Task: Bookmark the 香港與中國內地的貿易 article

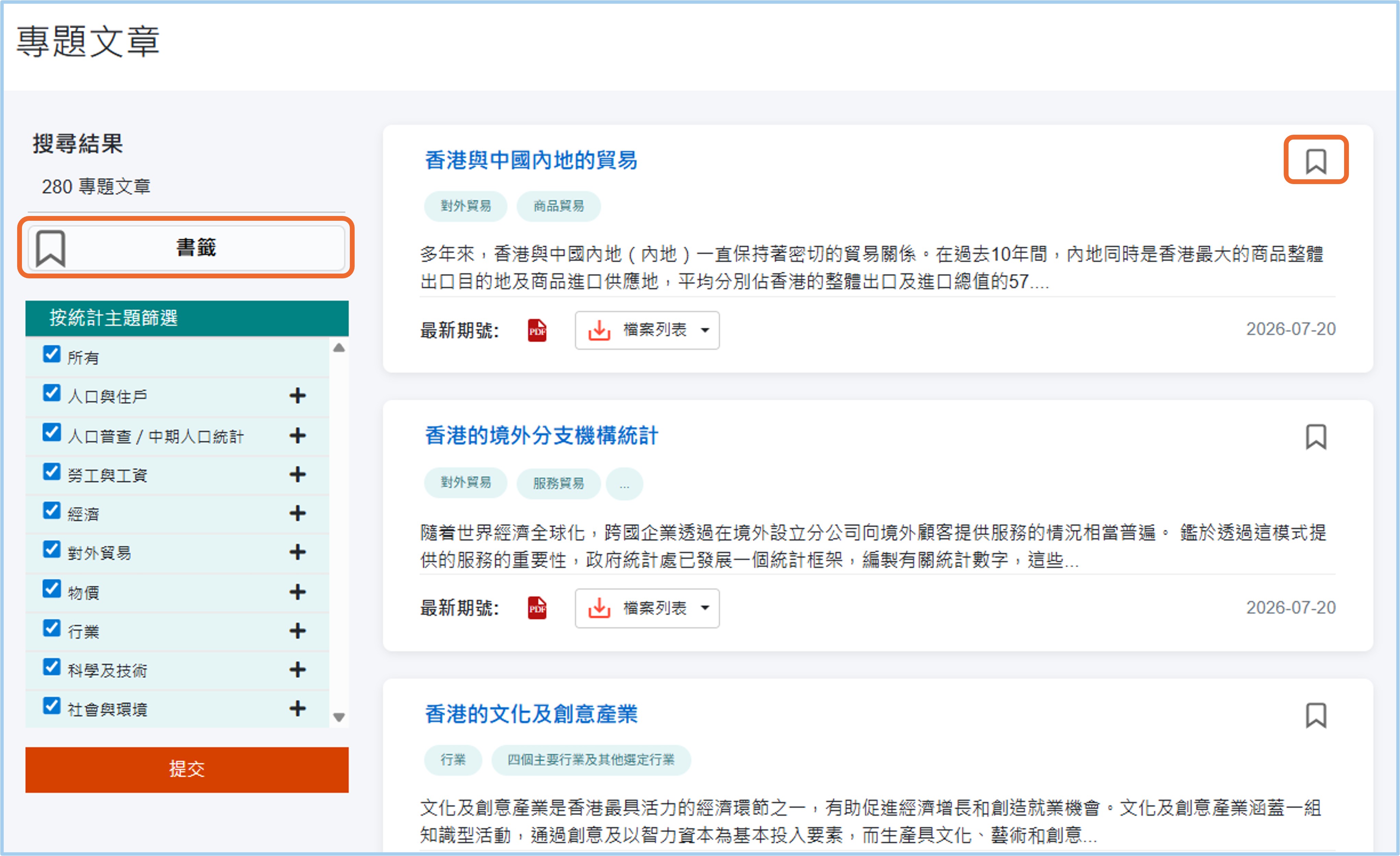Action: pyautogui.click(x=1315, y=161)
